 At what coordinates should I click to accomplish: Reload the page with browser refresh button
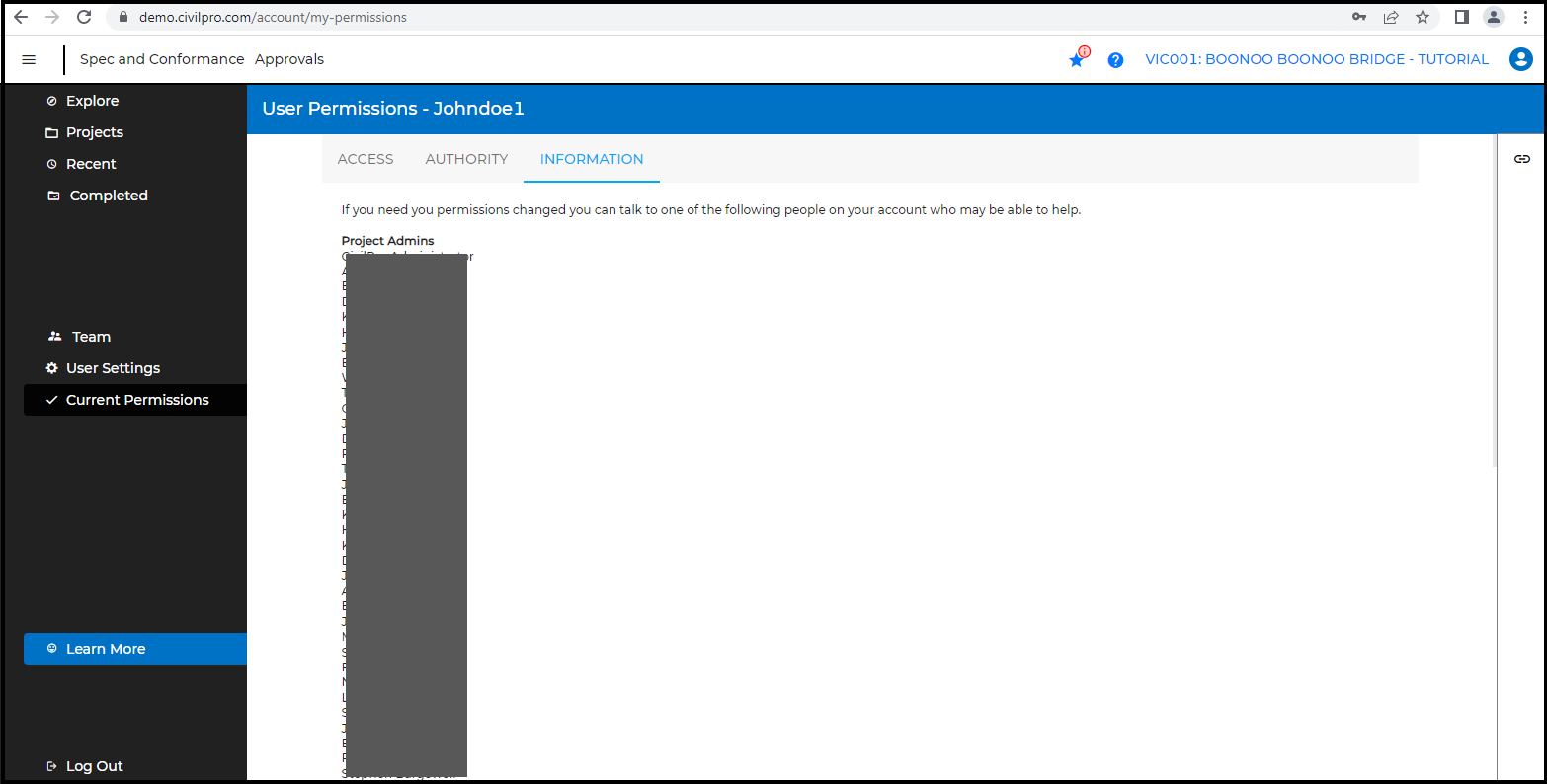pos(84,17)
